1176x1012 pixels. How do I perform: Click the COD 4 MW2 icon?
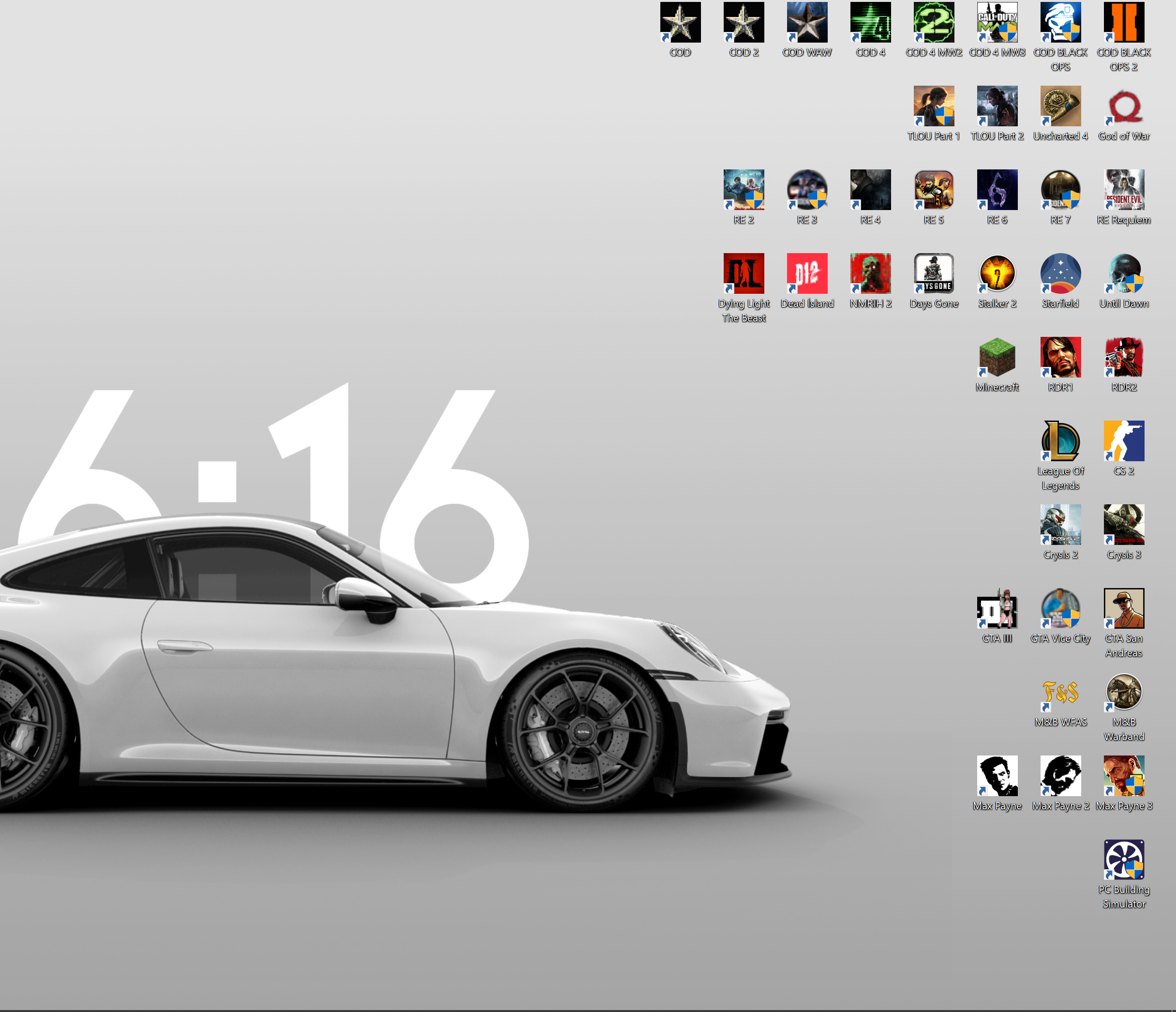pyautogui.click(x=934, y=22)
